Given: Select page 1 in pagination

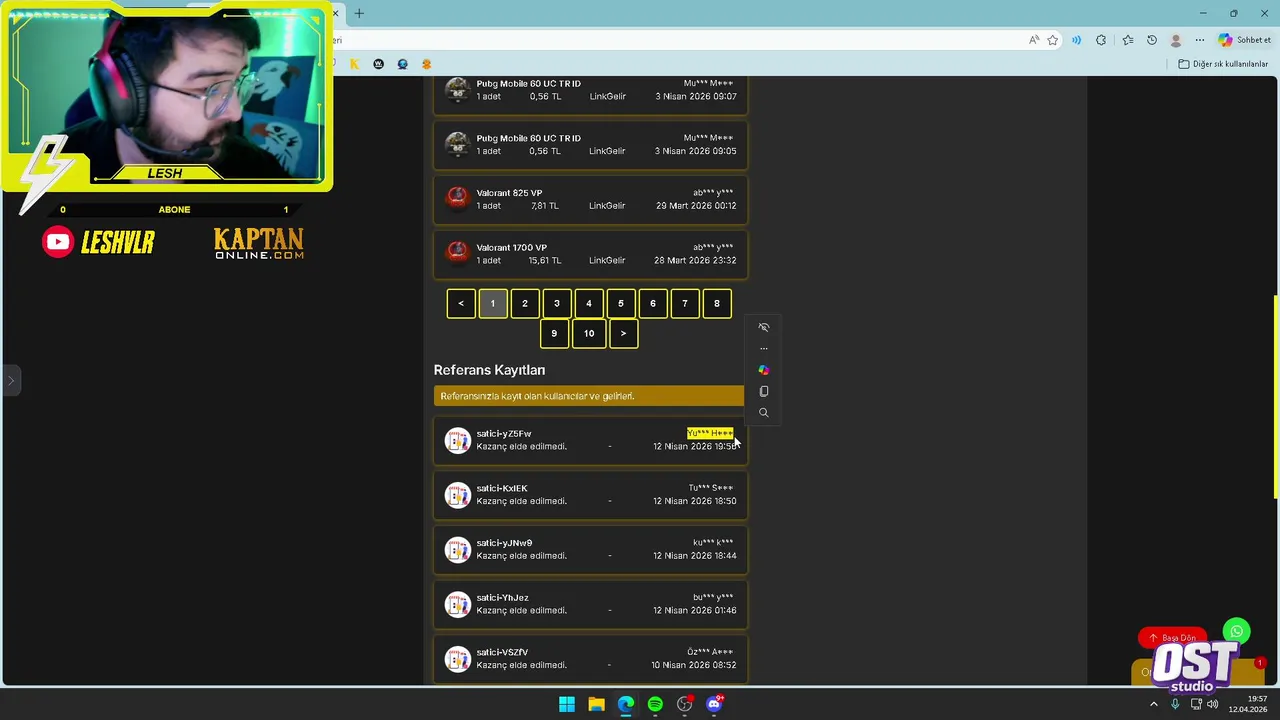Looking at the screenshot, I should click(x=493, y=303).
